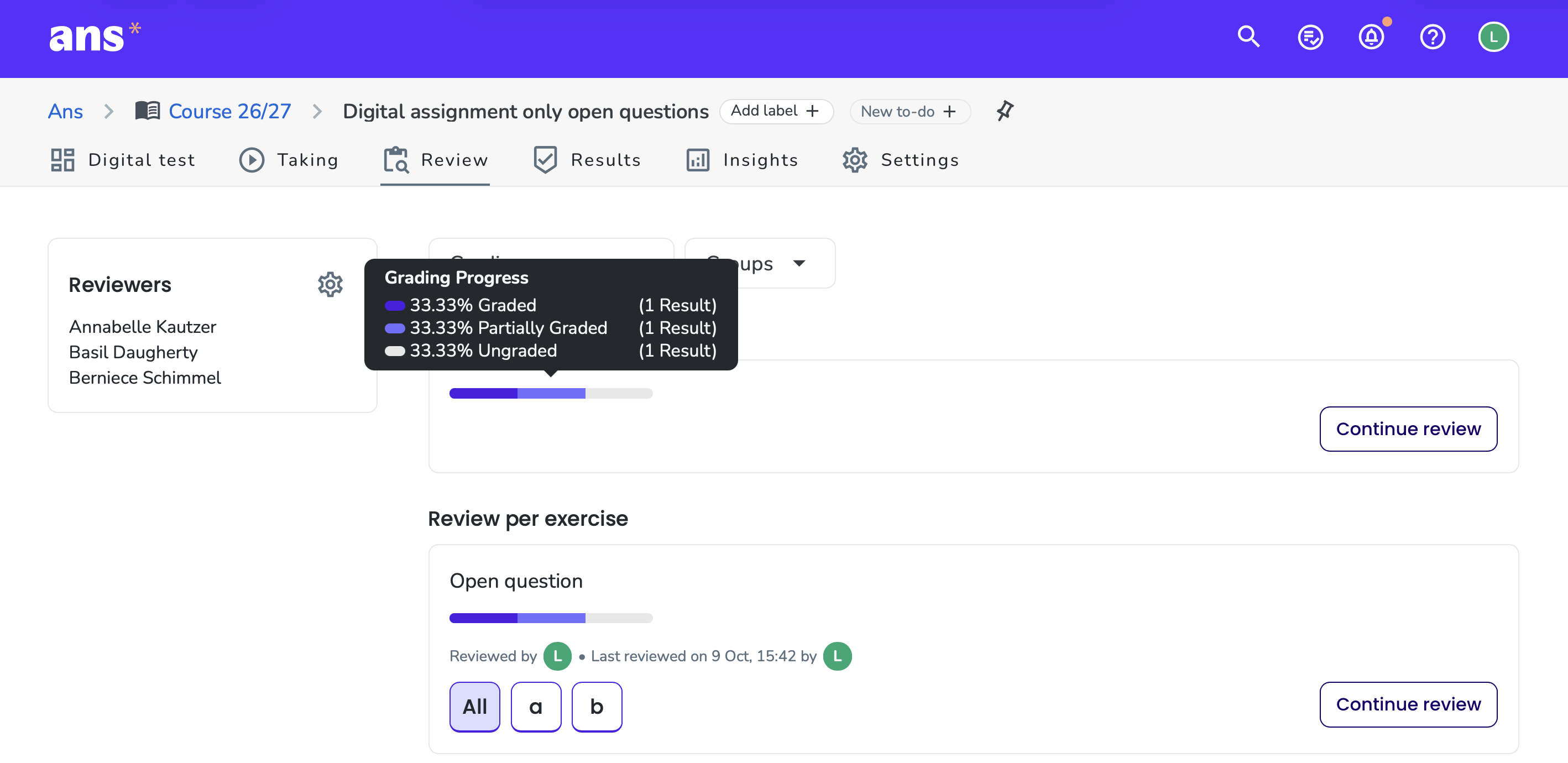Click the ans logo

pyautogui.click(x=95, y=38)
